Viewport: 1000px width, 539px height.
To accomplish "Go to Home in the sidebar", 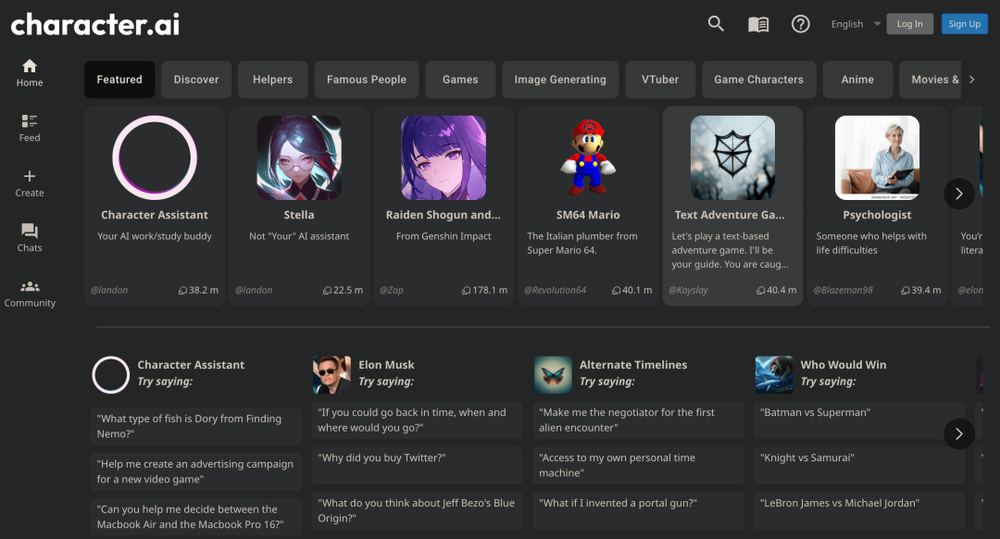I will (x=29, y=73).
